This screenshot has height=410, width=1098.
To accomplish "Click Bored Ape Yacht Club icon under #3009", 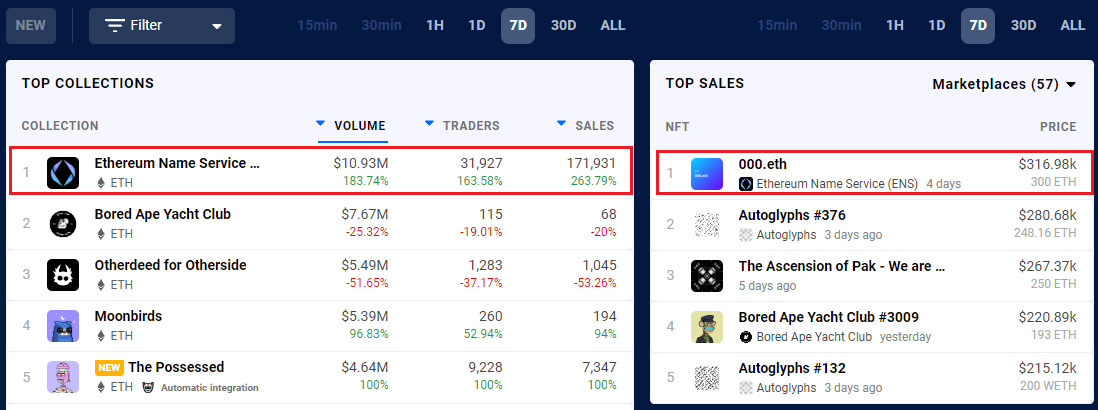I will click(x=746, y=337).
